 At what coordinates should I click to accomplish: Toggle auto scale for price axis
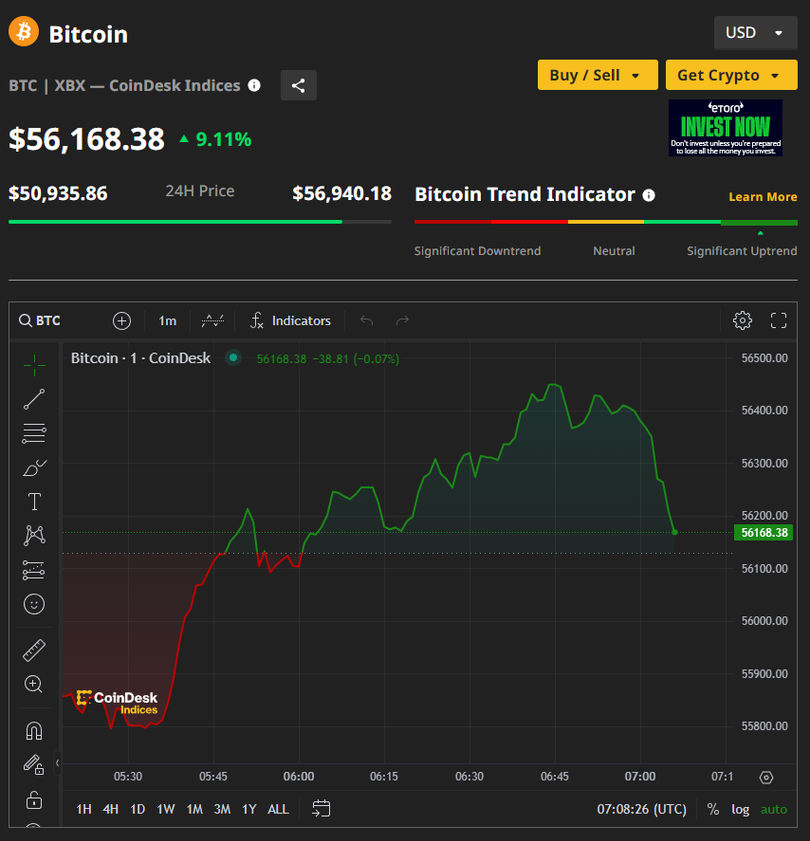tap(773, 809)
